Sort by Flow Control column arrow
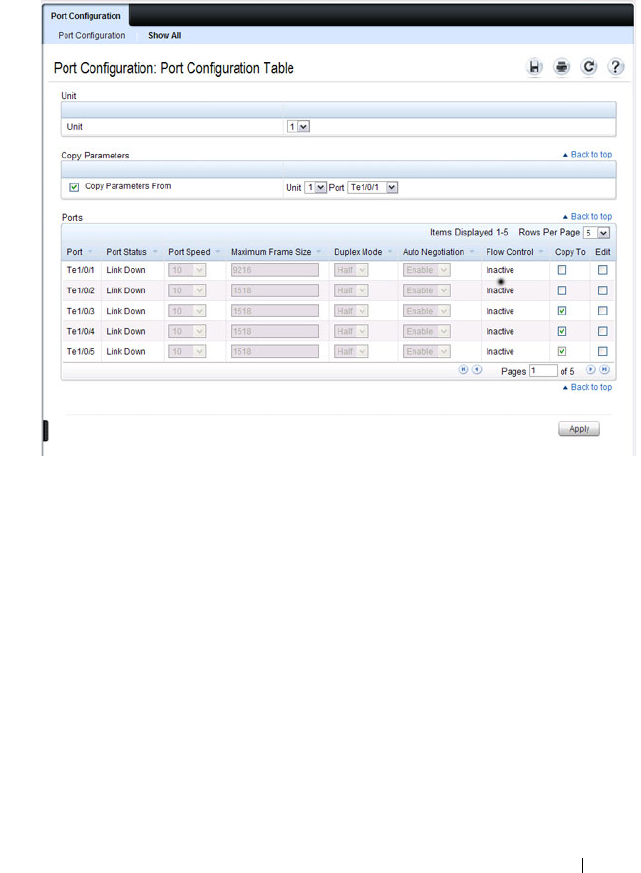641x873 pixels. click(x=541, y=252)
